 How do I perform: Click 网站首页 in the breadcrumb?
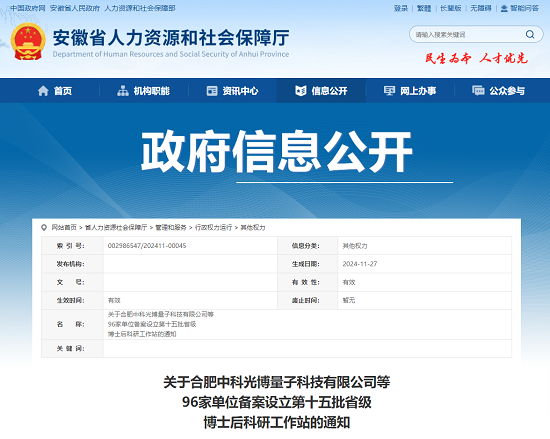(64, 228)
